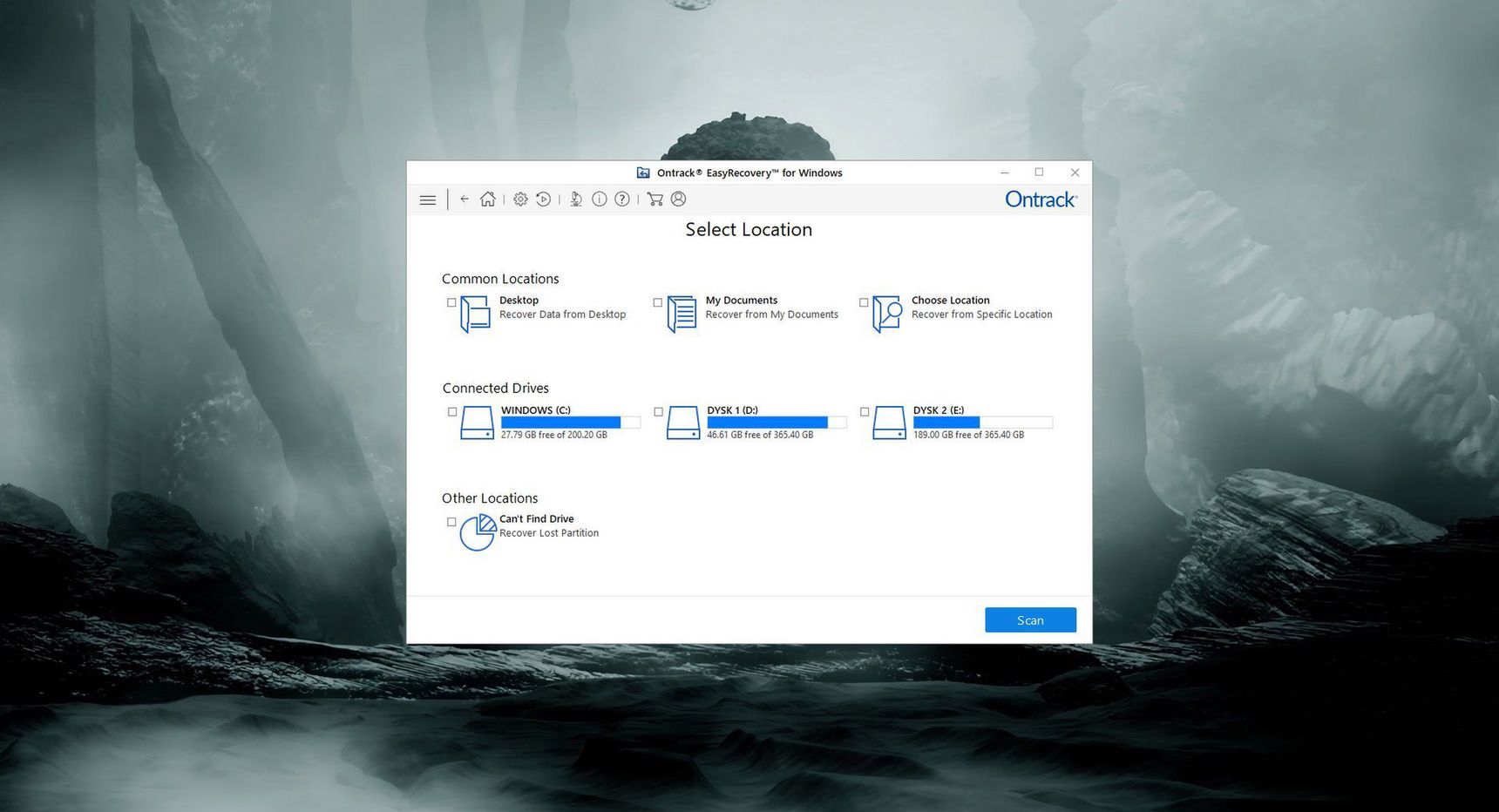Check the My Documents checkbox
The height and width of the screenshot is (812, 1499).
click(x=658, y=302)
